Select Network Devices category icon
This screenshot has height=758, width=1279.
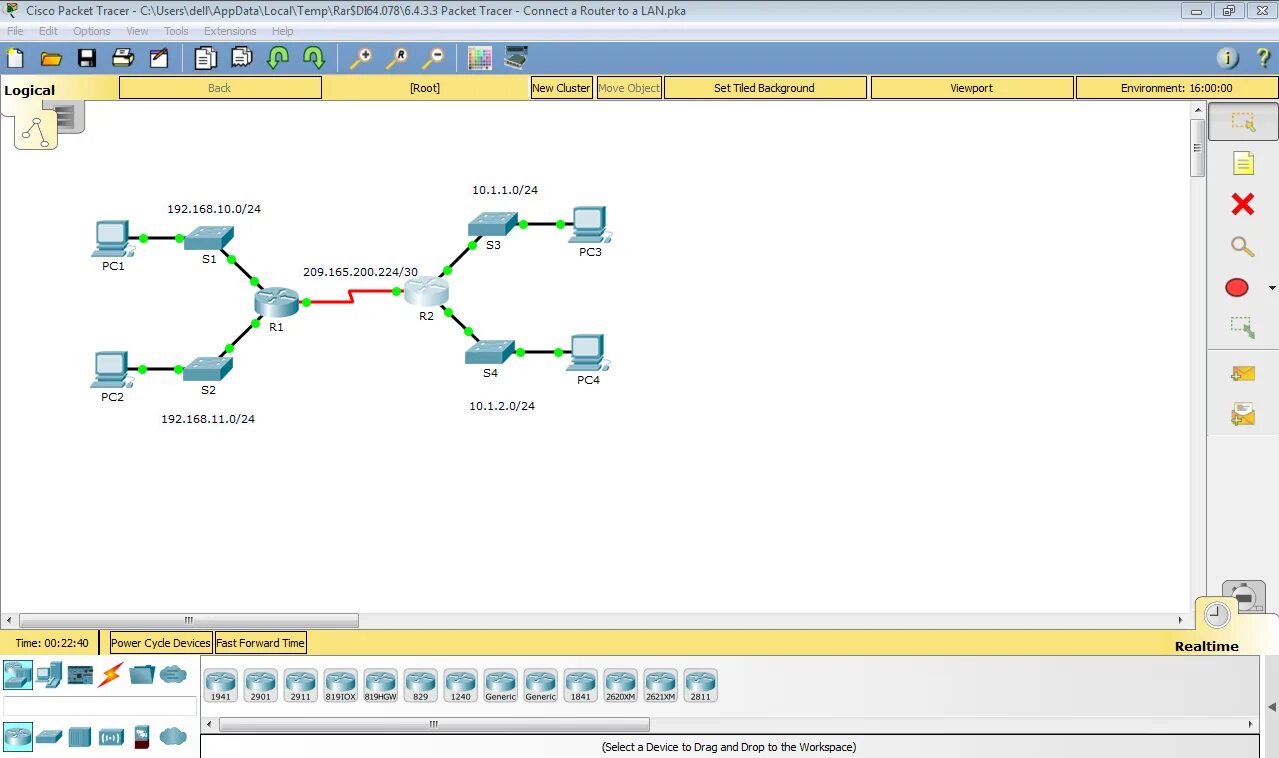(17, 675)
